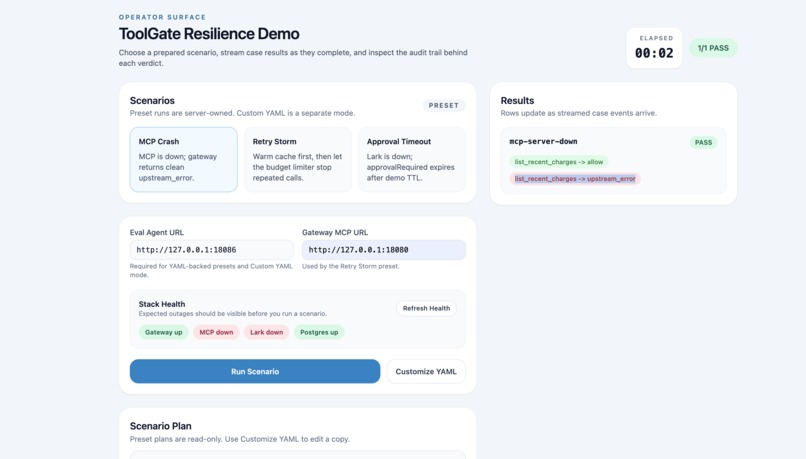
Task: Edit the Eval Agent URL field
Action: click(212, 250)
